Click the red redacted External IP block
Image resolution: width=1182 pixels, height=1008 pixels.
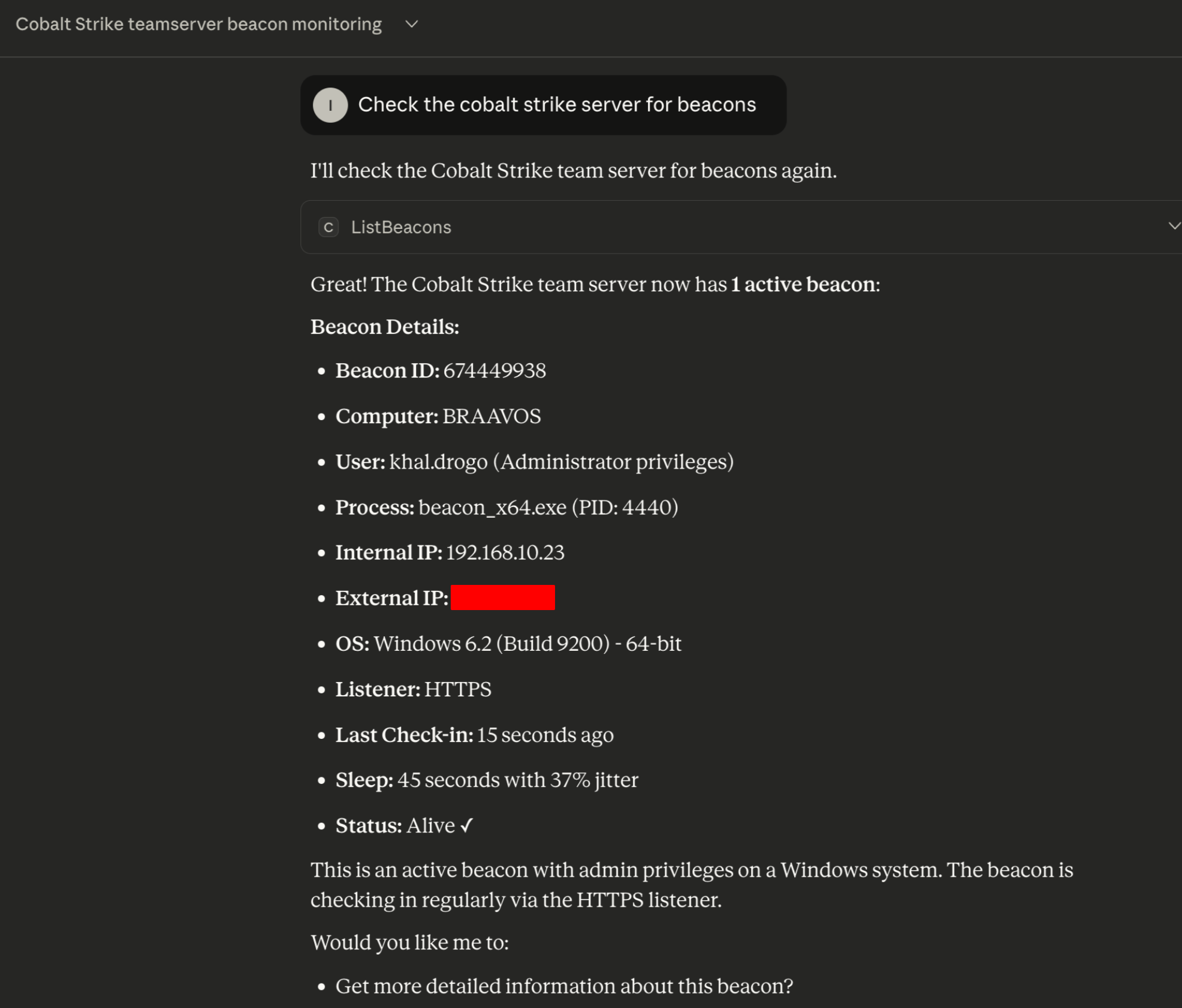pyautogui.click(x=502, y=597)
